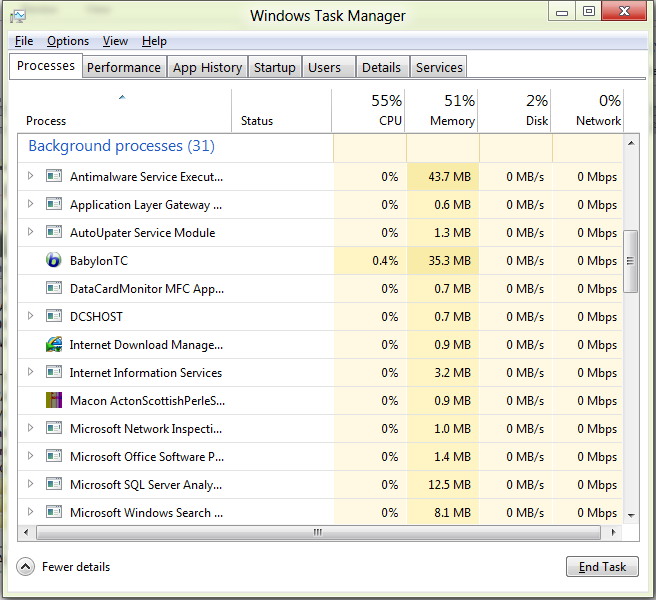The width and height of the screenshot is (656, 600).
Task: Click the Macon ActonScottishPerleS icon
Action: [x=54, y=400]
